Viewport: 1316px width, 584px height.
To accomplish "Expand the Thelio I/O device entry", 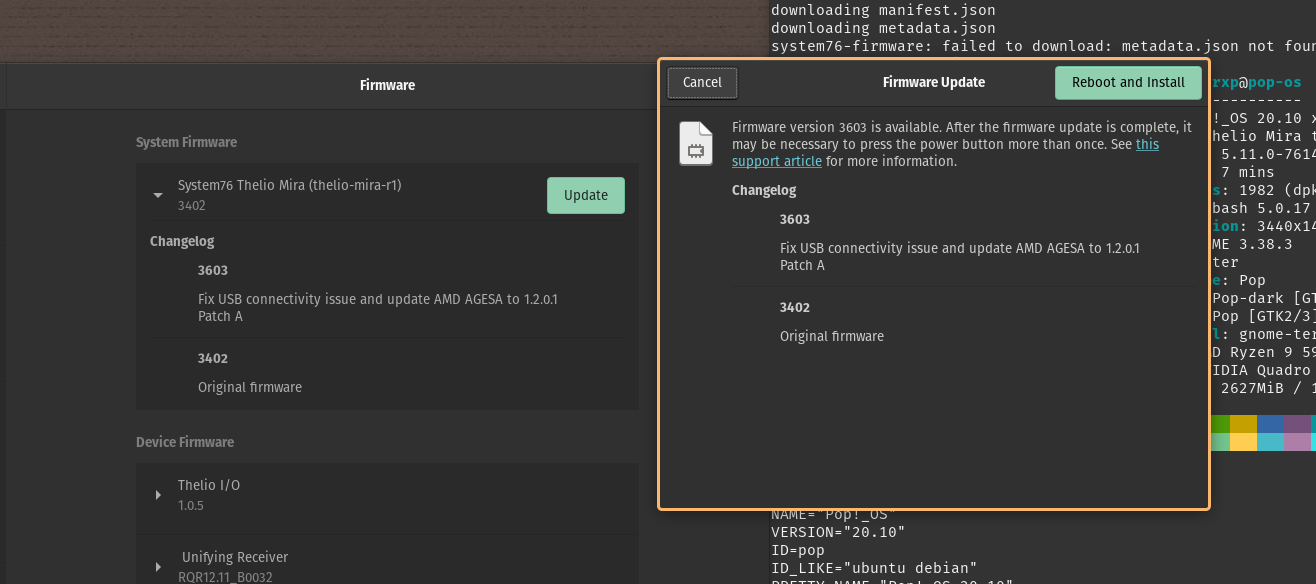I will tap(157, 494).
